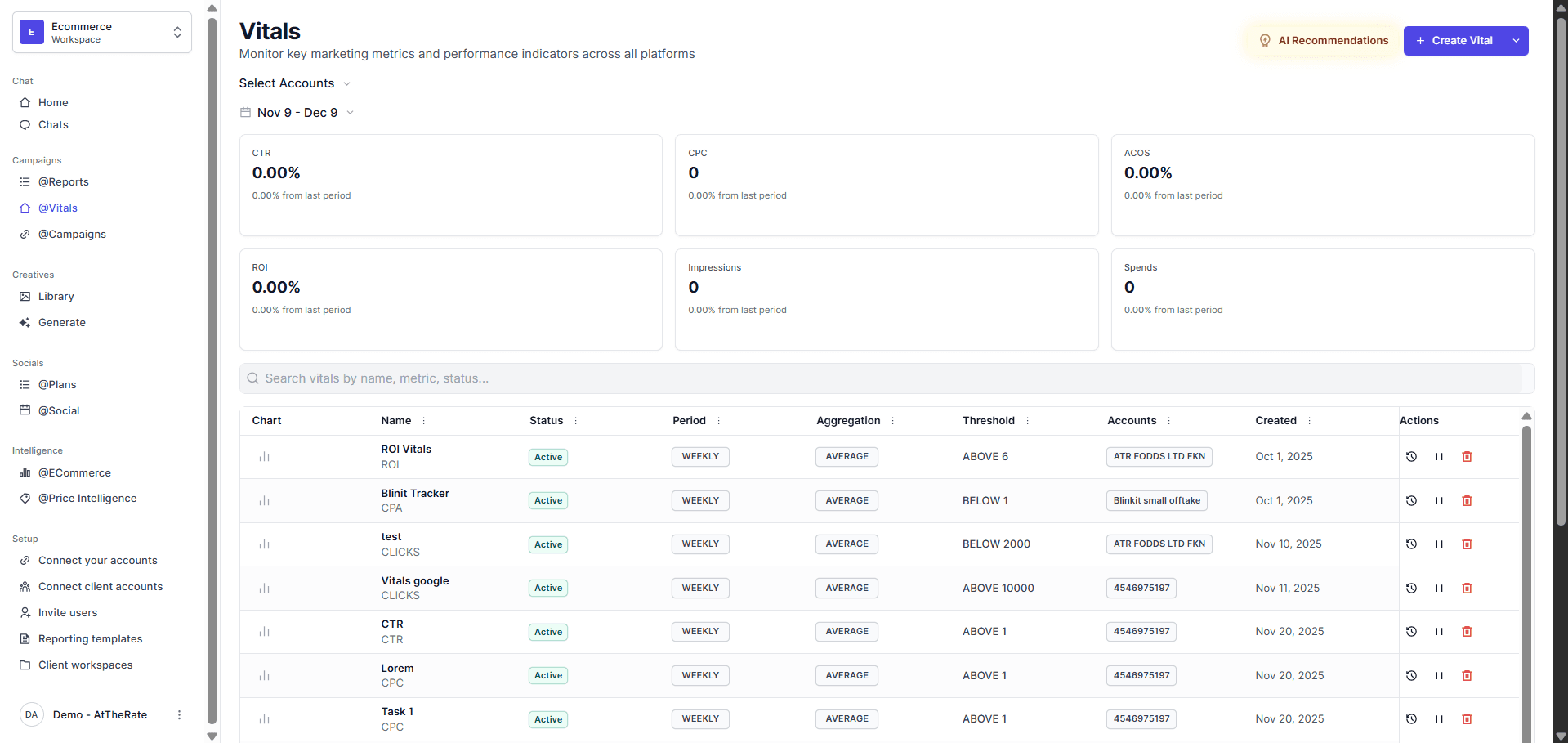Screen dimensions: 1568x743
Task: Open history for Vitals google row
Action: click(x=1411, y=589)
